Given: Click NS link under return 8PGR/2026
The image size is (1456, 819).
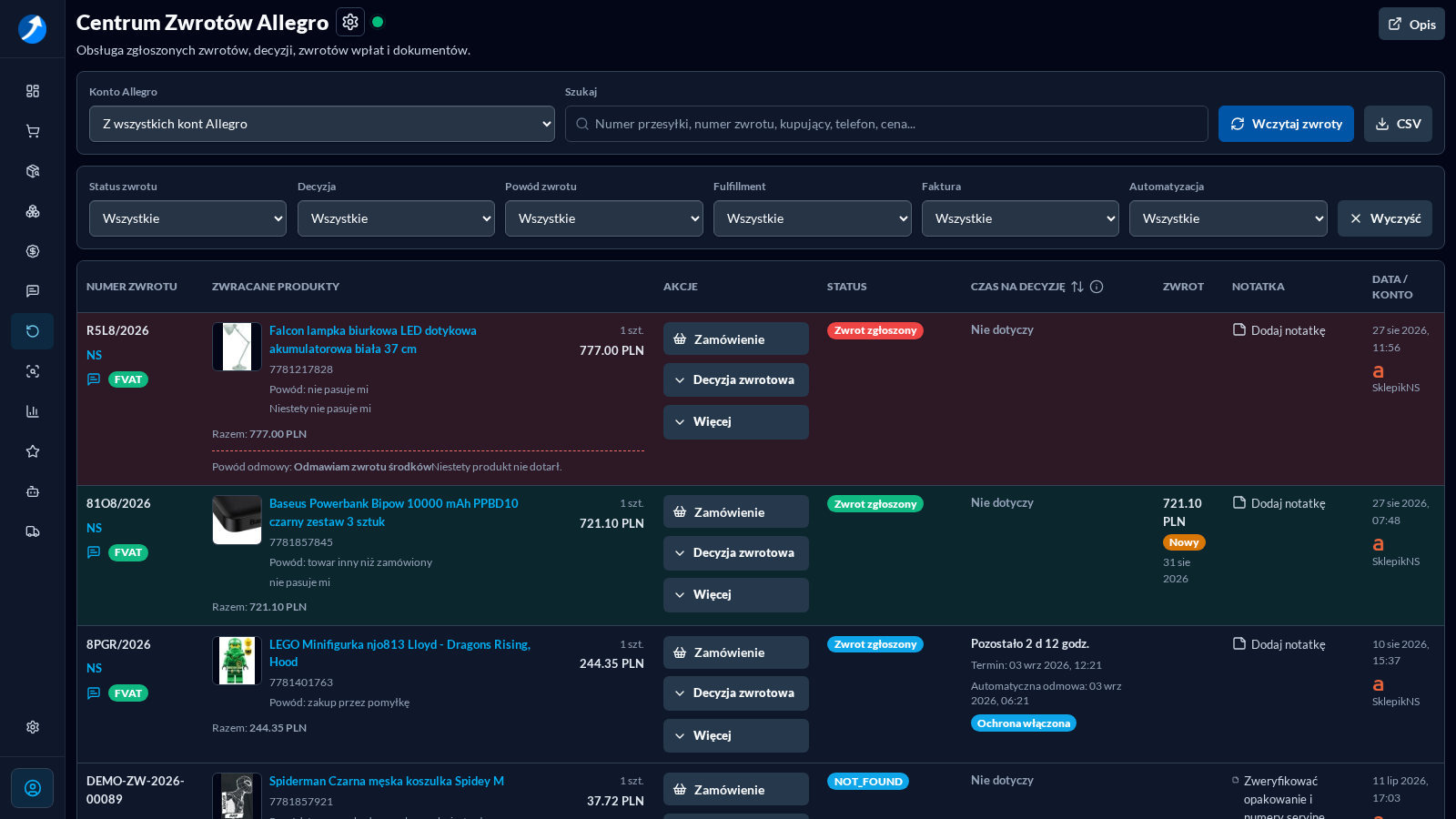Looking at the screenshot, I should coord(95,668).
